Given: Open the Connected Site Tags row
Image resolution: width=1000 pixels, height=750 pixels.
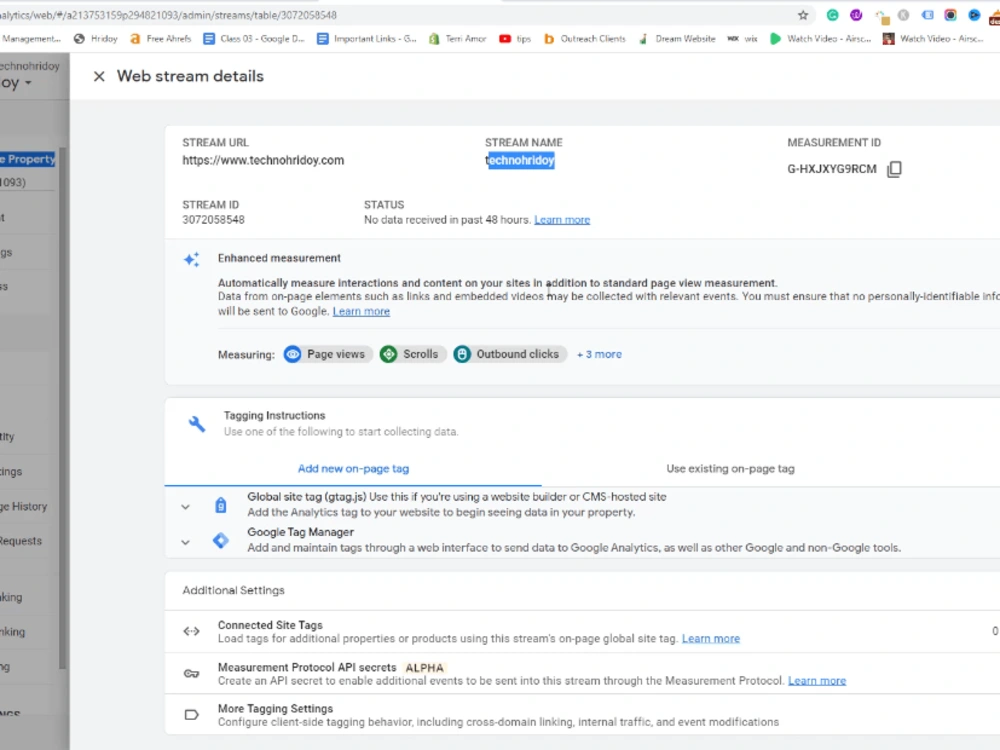Looking at the screenshot, I should click(x=582, y=631).
